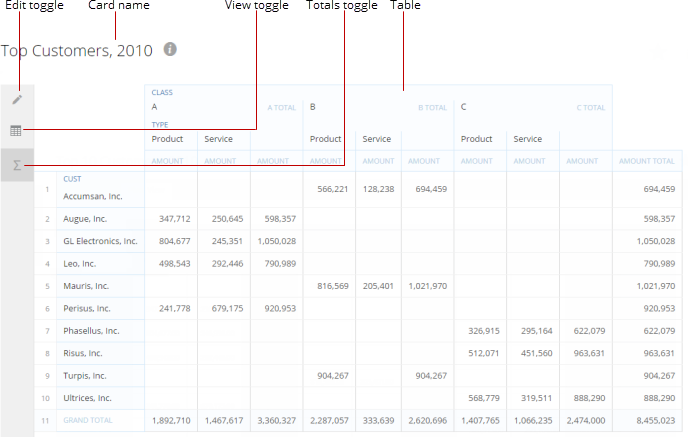Select the Top Customers, 2010 card name
The width and height of the screenshot is (688, 437).
coord(78,50)
